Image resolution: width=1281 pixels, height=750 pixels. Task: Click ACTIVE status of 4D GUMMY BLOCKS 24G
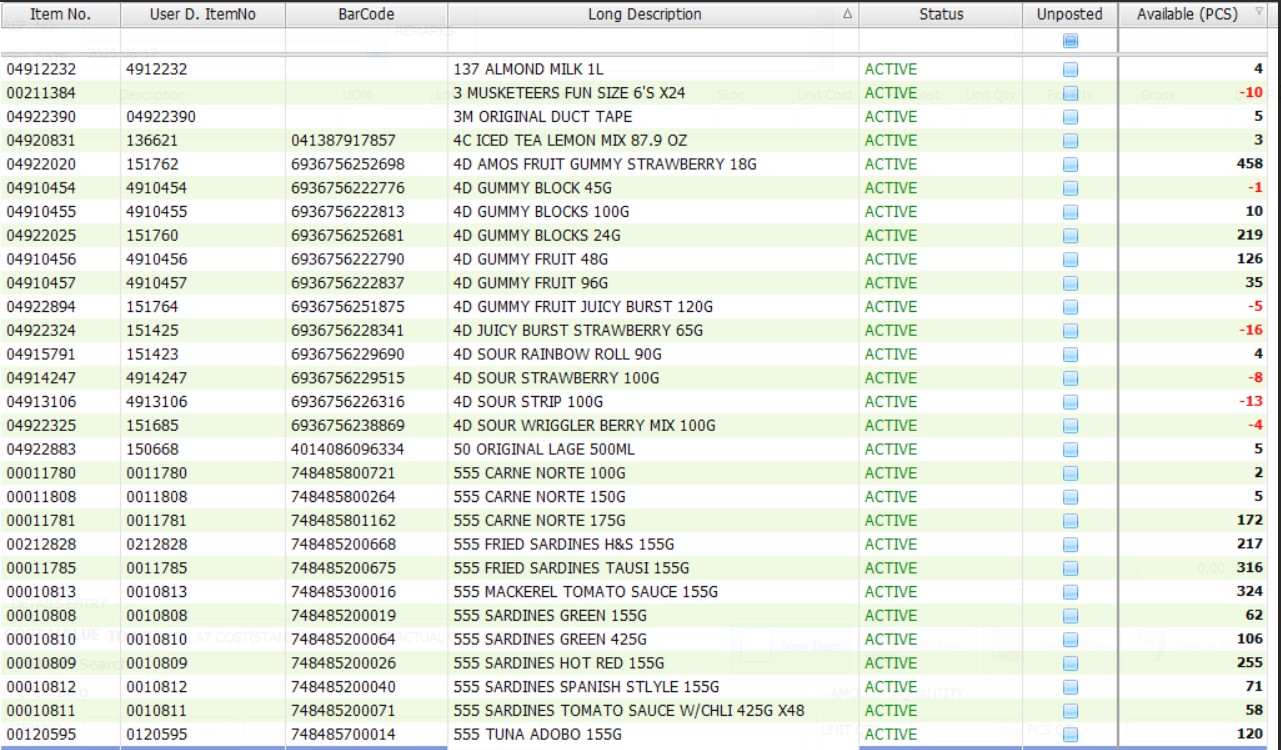891,235
